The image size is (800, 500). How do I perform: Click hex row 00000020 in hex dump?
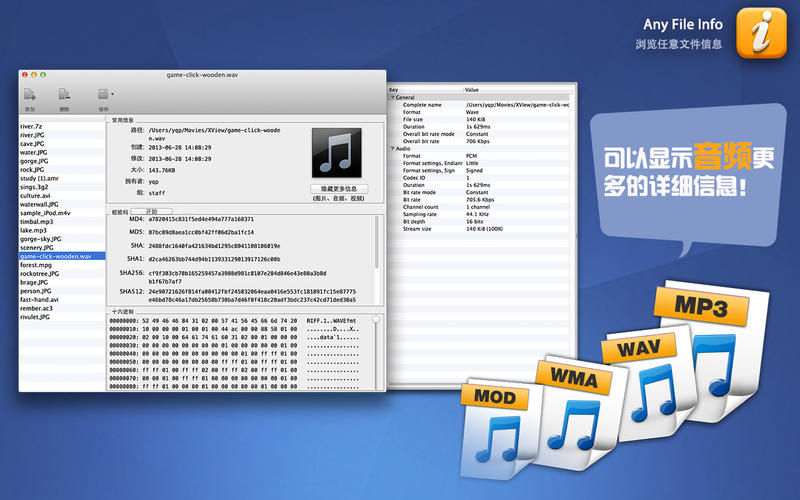click(x=233, y=337)
